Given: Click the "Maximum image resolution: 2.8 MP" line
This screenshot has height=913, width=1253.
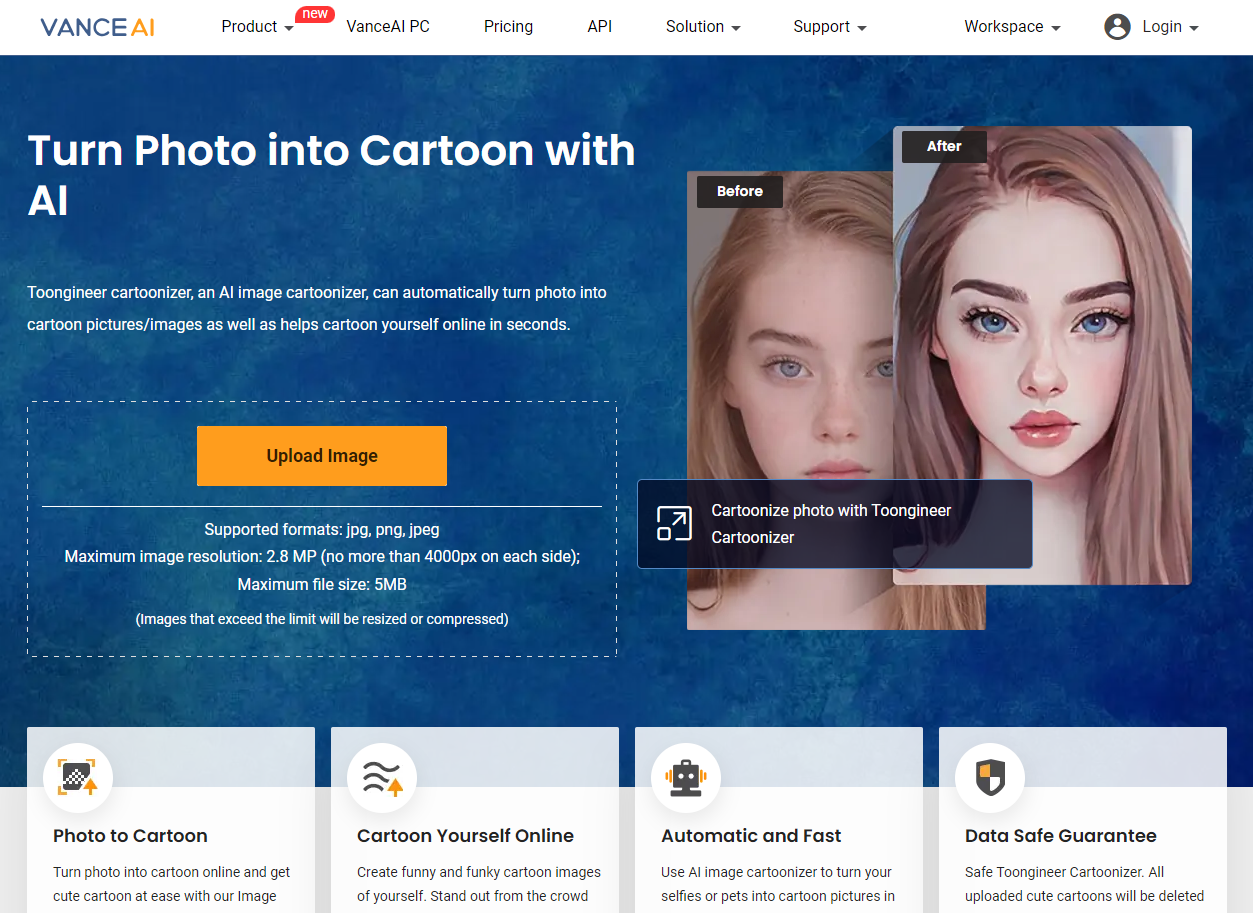Looking at the screenshot, I should 322,556.
